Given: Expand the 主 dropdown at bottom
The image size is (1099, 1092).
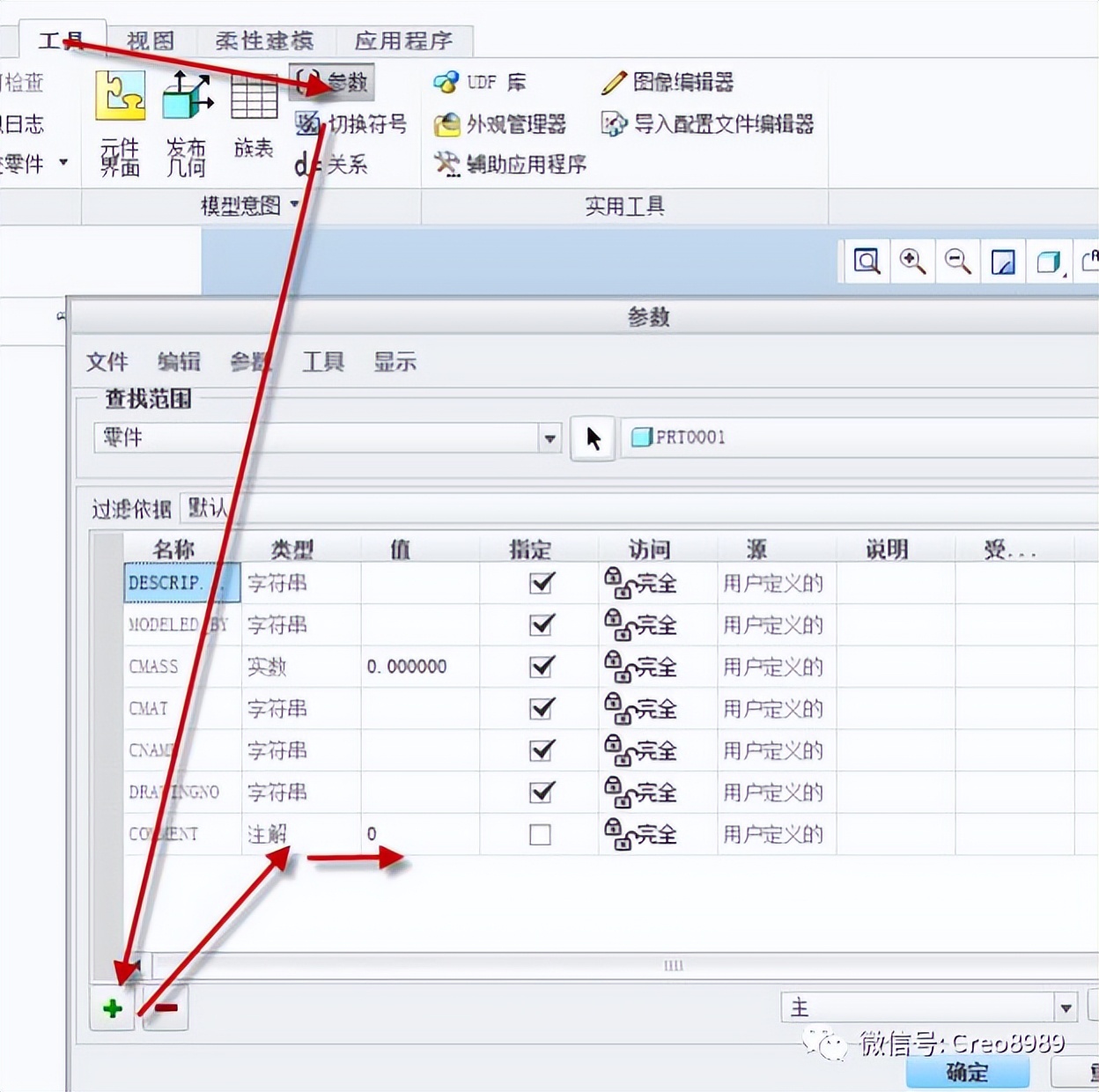Looking at the screenshot, I should pyautogui.click(x=1067, y=1007).
